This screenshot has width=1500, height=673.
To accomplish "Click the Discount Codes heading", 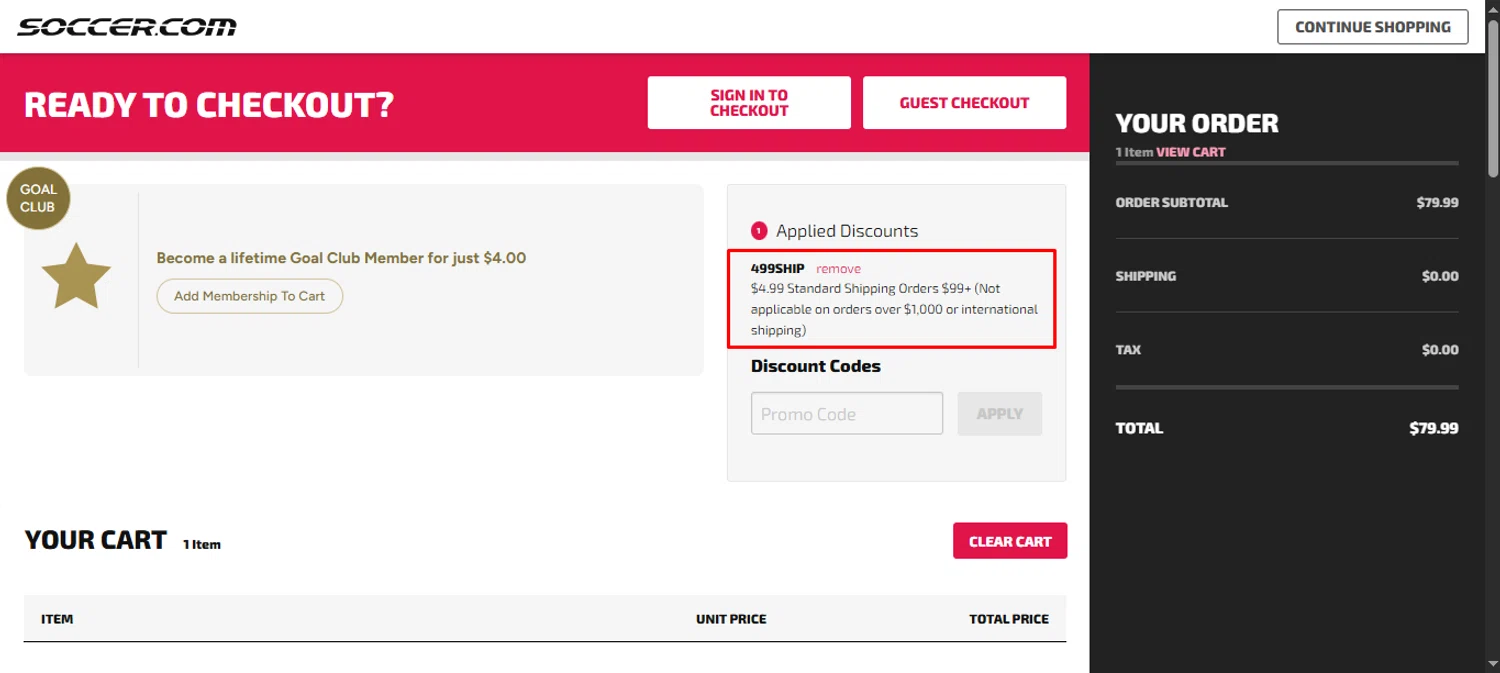I will 816,366.
